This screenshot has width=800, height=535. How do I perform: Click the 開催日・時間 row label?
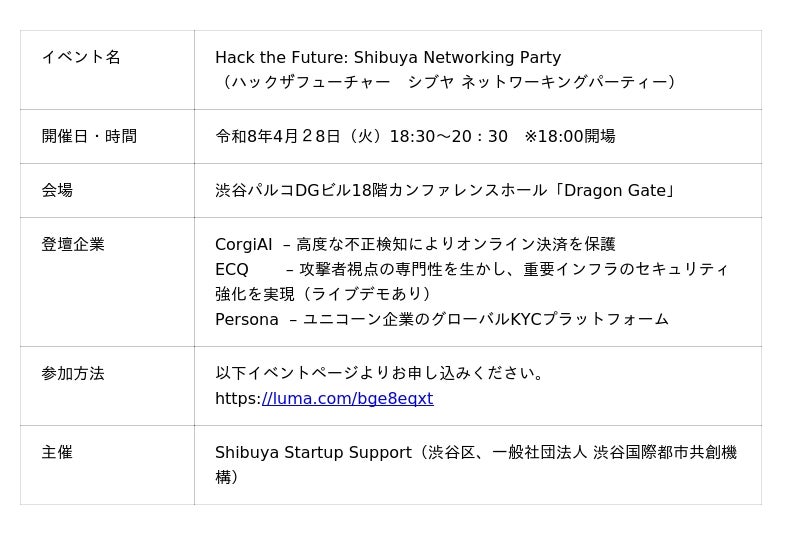click(x=89, y=136)
